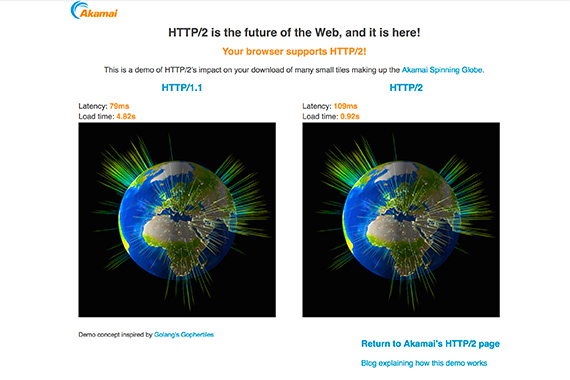Click the 4.82s load time value
Viewport: 570px width, 380px height.
tap(126, 116)
